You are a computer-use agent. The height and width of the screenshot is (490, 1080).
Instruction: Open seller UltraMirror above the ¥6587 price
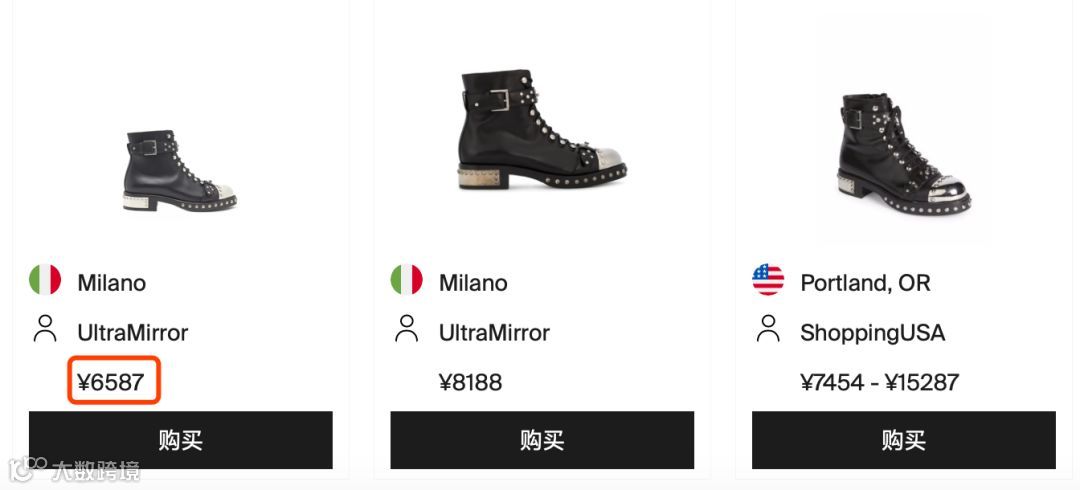(132, 333)
